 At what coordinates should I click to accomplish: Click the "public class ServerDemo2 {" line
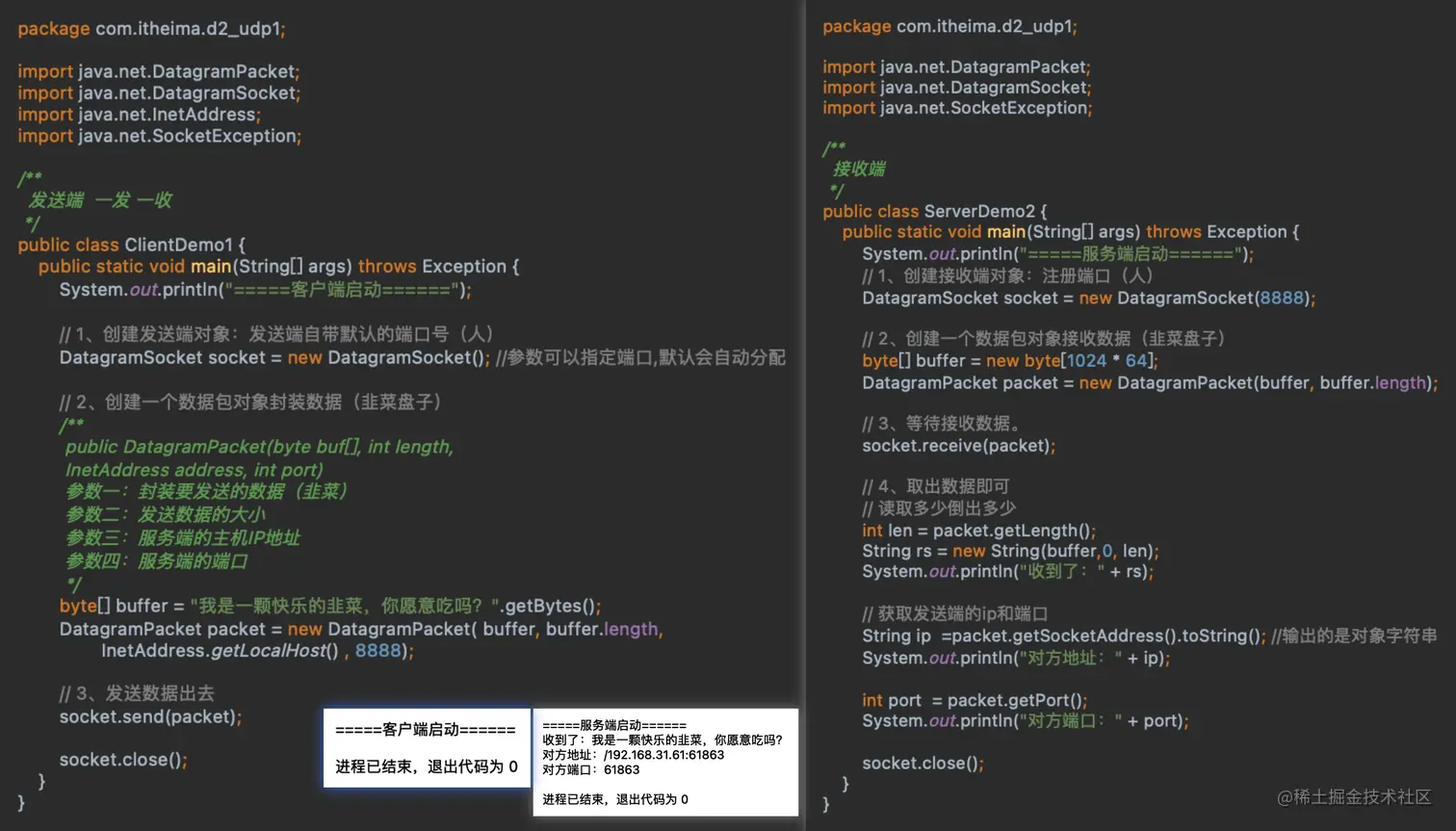934,211
